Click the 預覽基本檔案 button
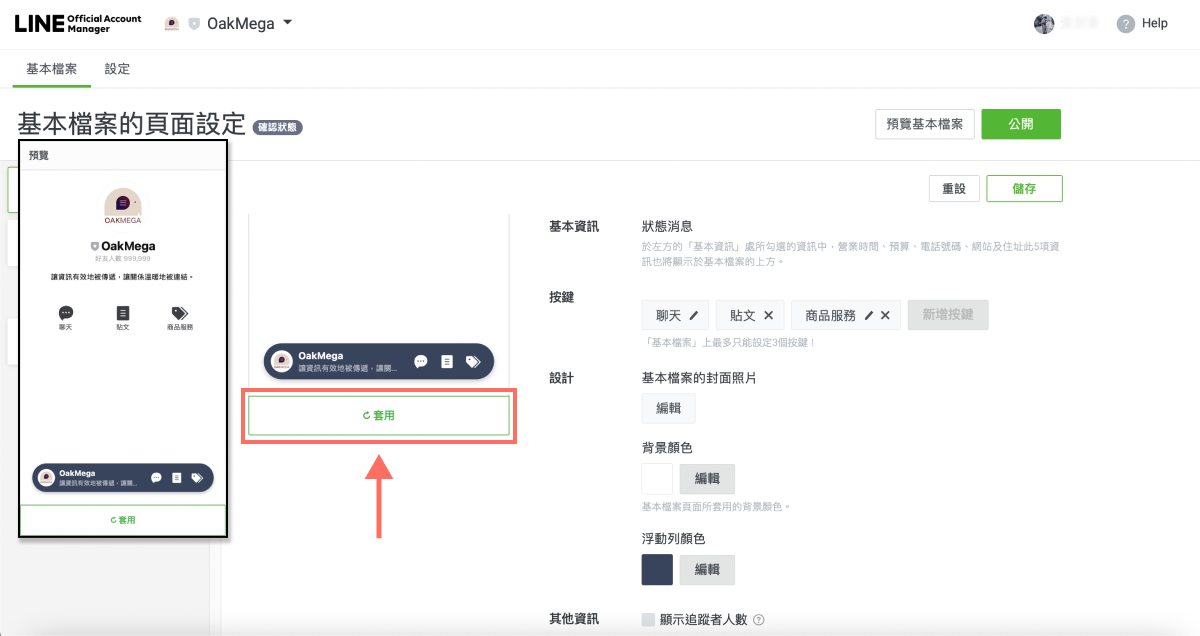 924,124
